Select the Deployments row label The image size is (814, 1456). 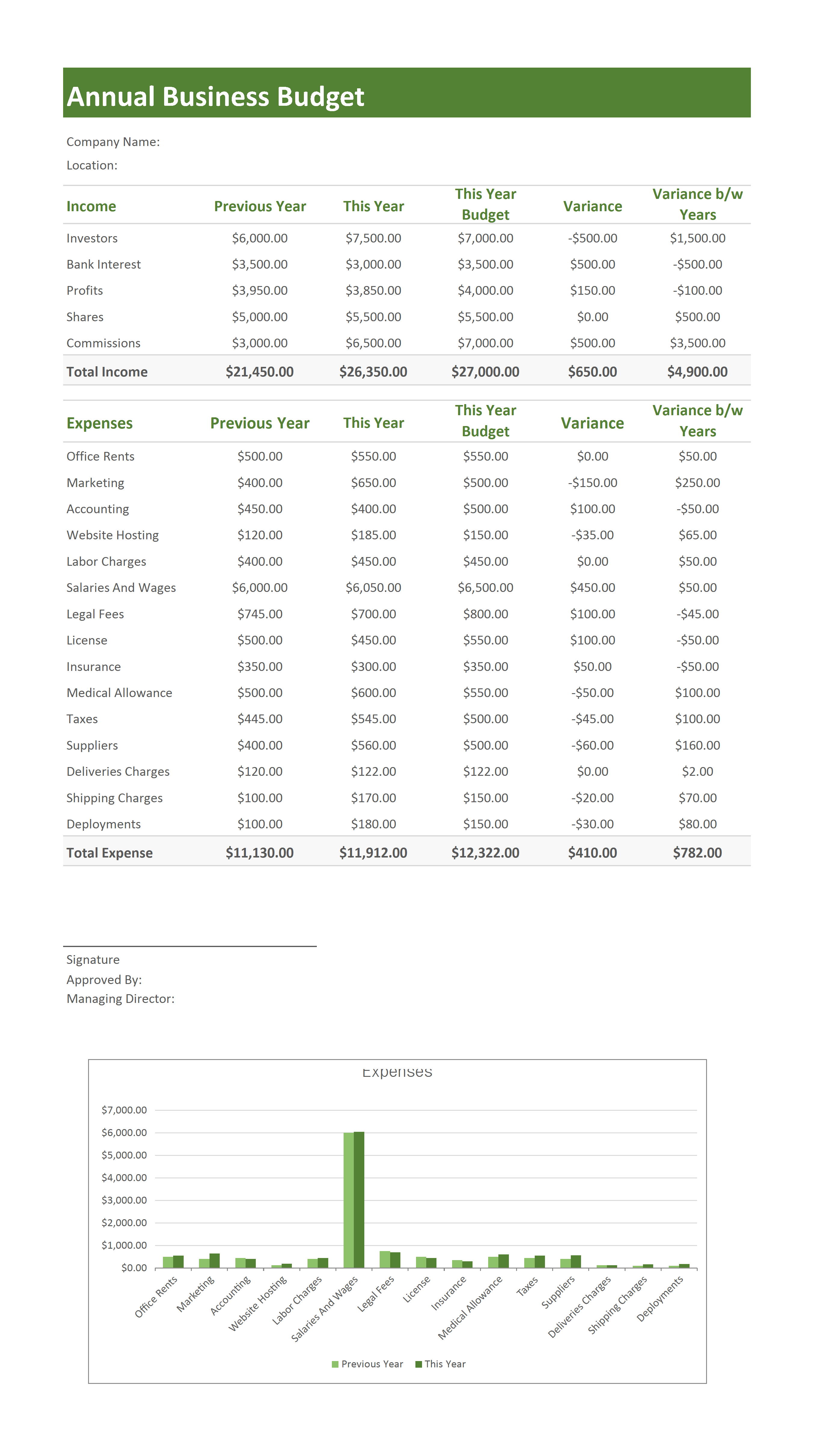coord(103,824)
